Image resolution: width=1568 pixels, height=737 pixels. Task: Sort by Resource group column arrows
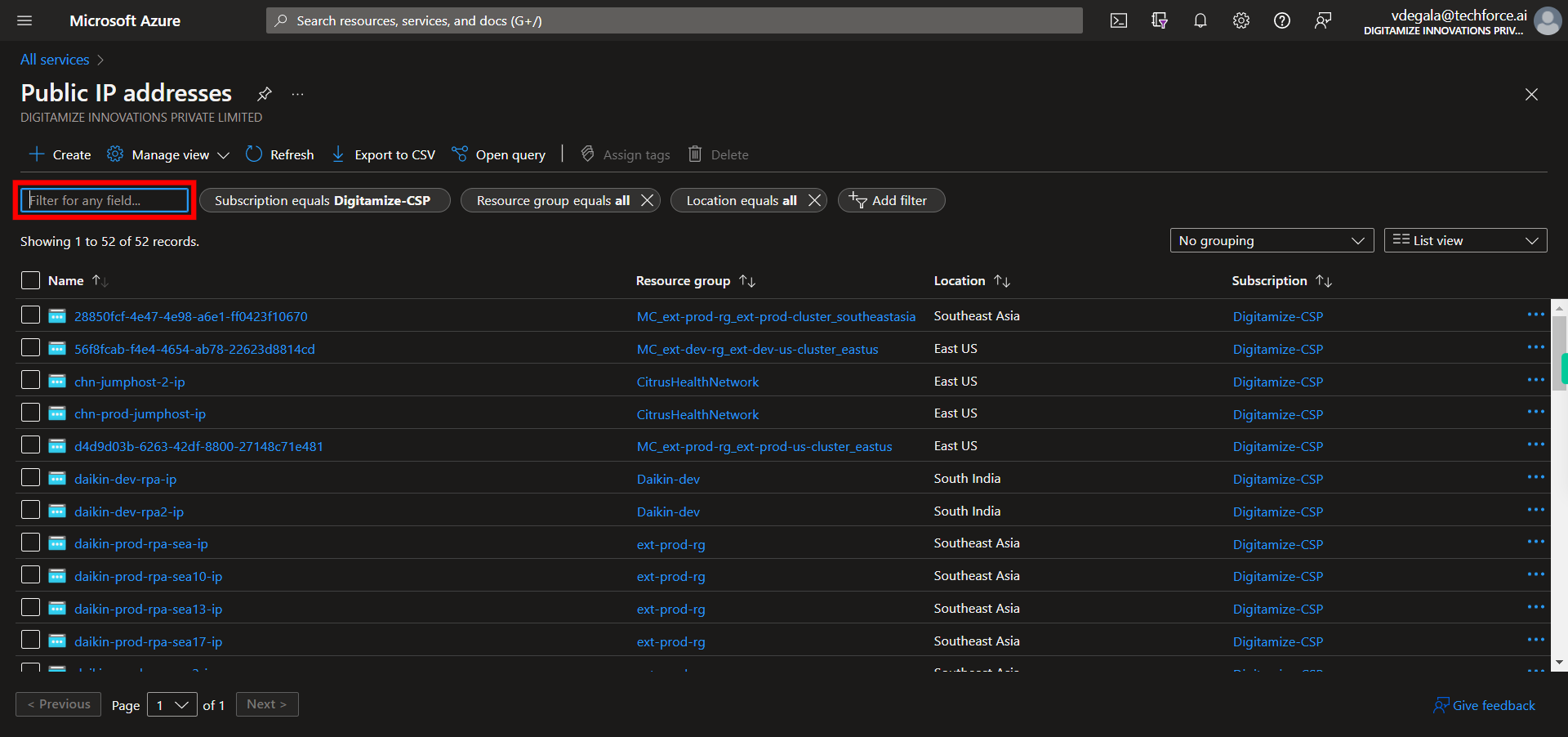coord(747,281)
